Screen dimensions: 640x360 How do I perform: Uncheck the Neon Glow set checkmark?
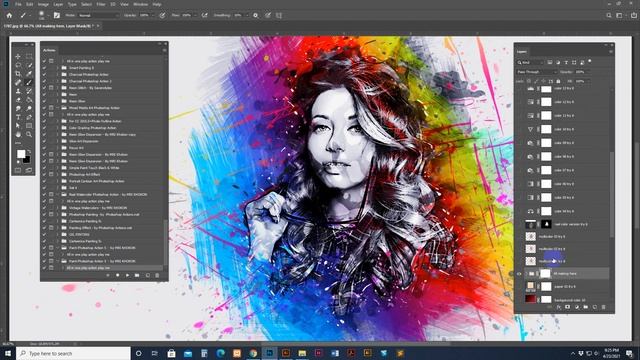pyautogui.click(x=44, y=101)
